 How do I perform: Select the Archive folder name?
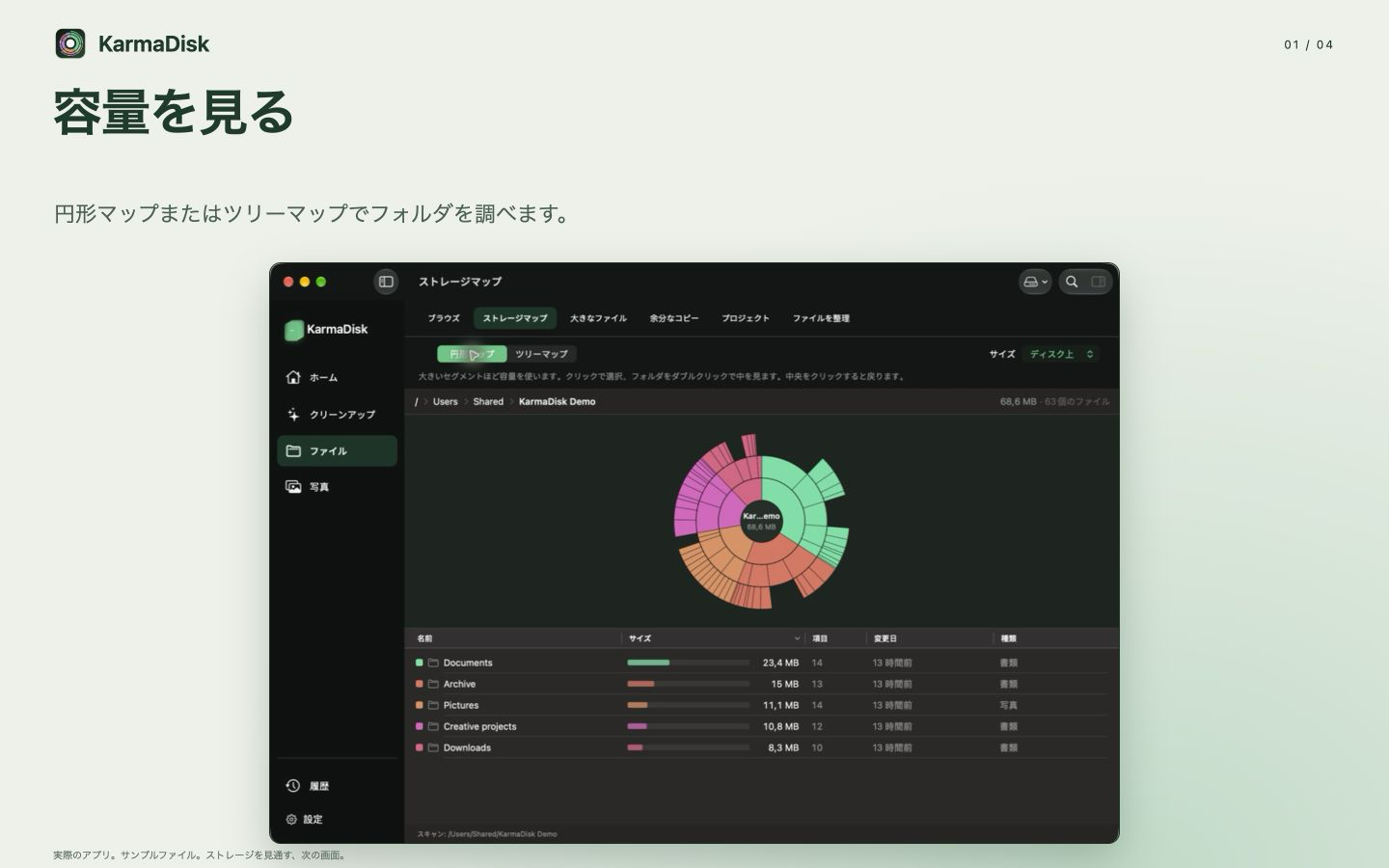pyautogui.click(x=459, y=684)
